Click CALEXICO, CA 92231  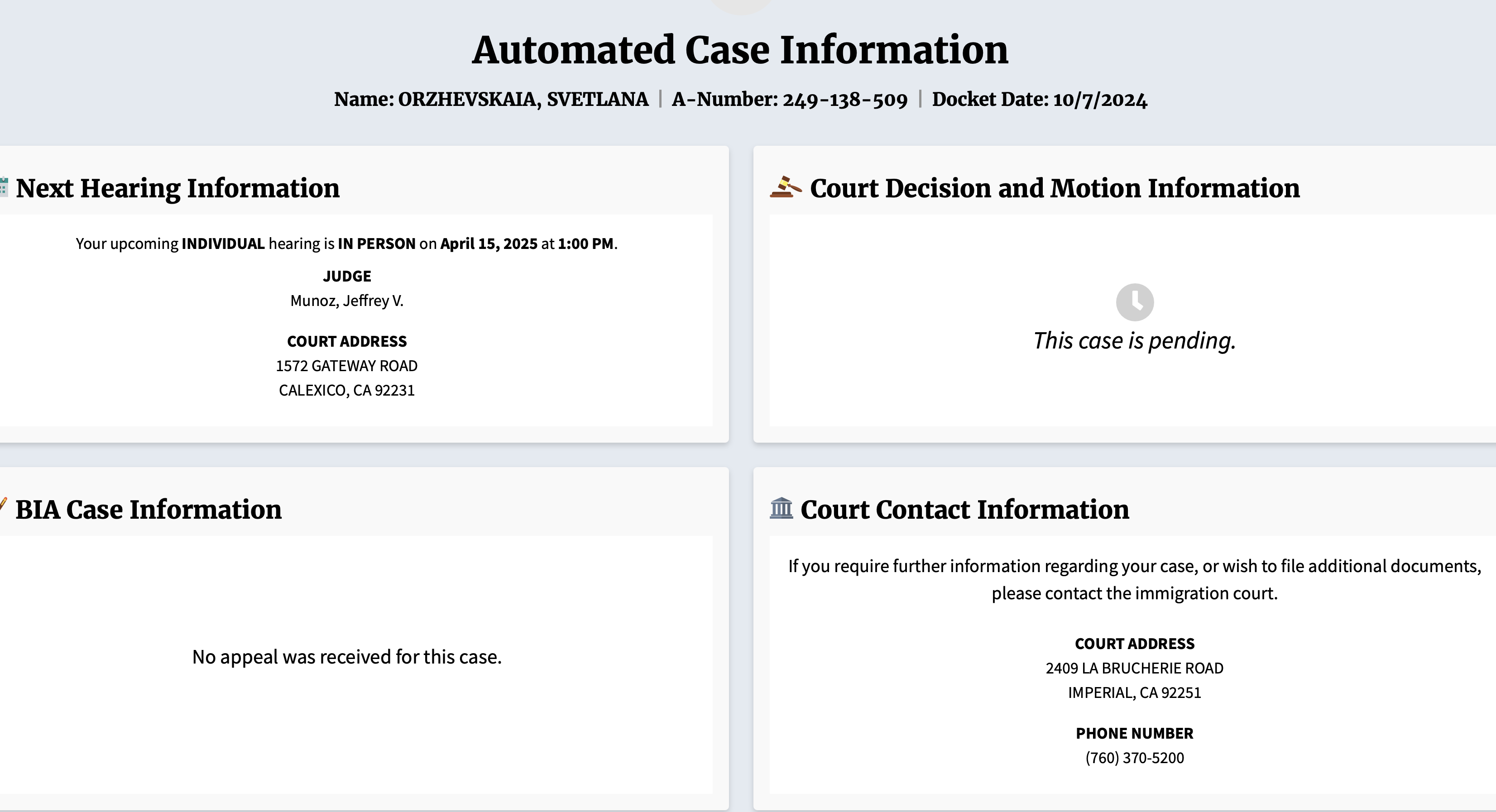click(x=347, y=390)
